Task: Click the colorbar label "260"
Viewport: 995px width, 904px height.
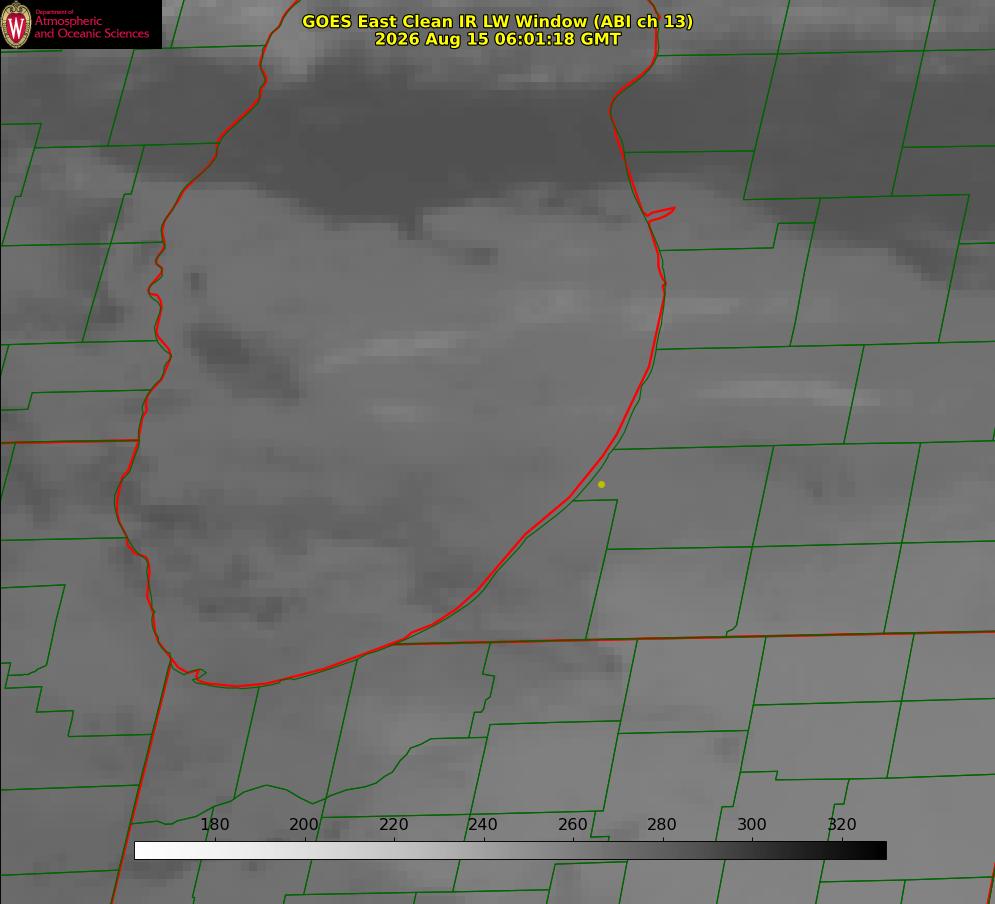Action: 572,824
